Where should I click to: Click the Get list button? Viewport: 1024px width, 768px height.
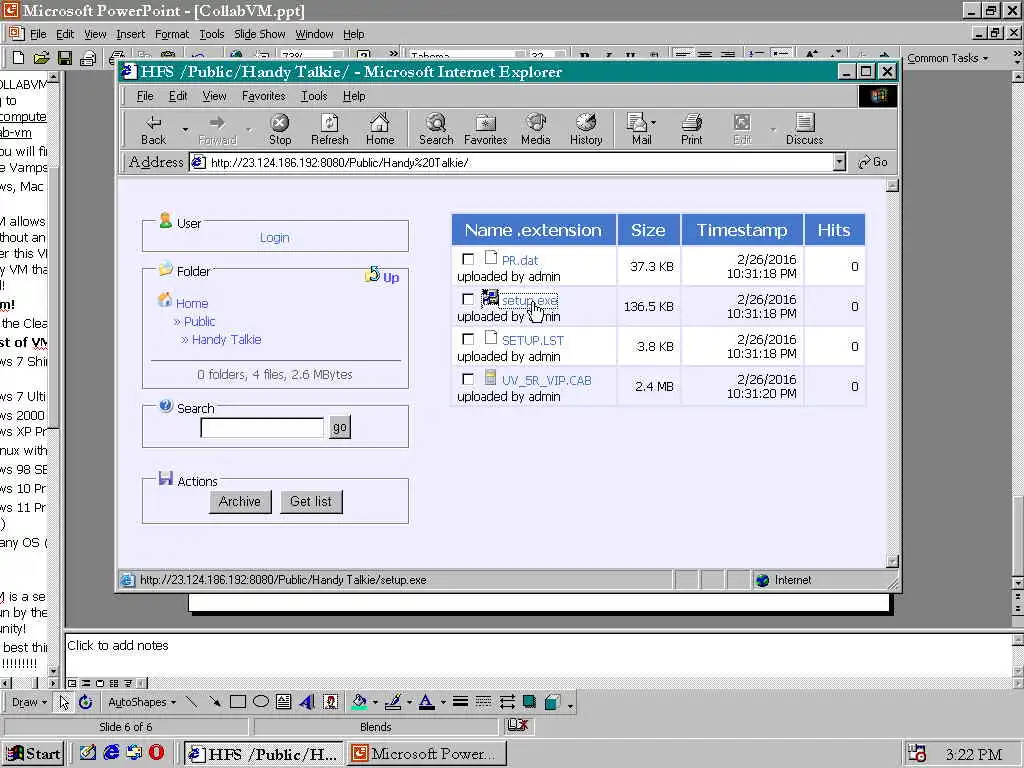tap(311, 502)
